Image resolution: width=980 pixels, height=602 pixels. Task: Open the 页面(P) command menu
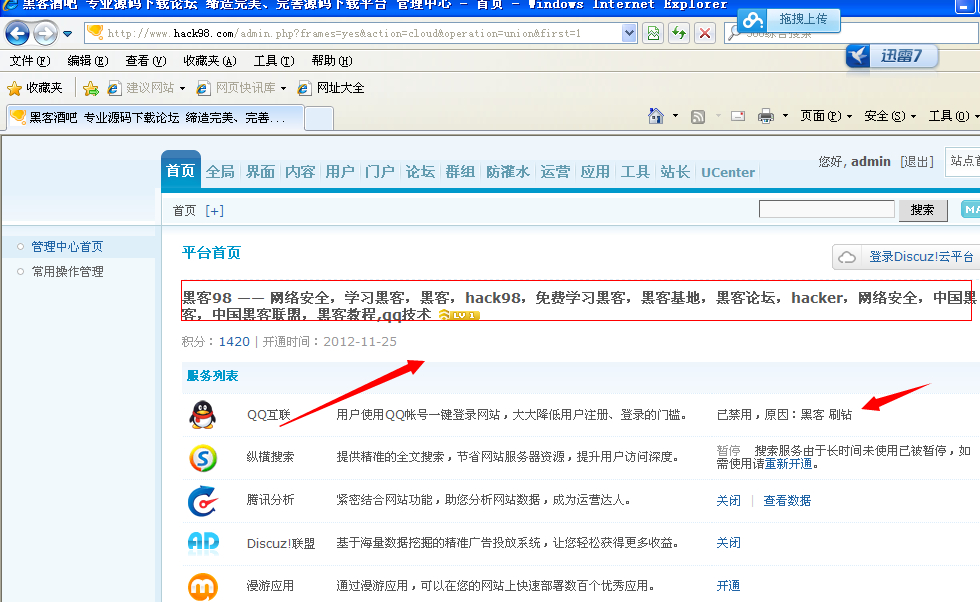click(x=826, y=116)
